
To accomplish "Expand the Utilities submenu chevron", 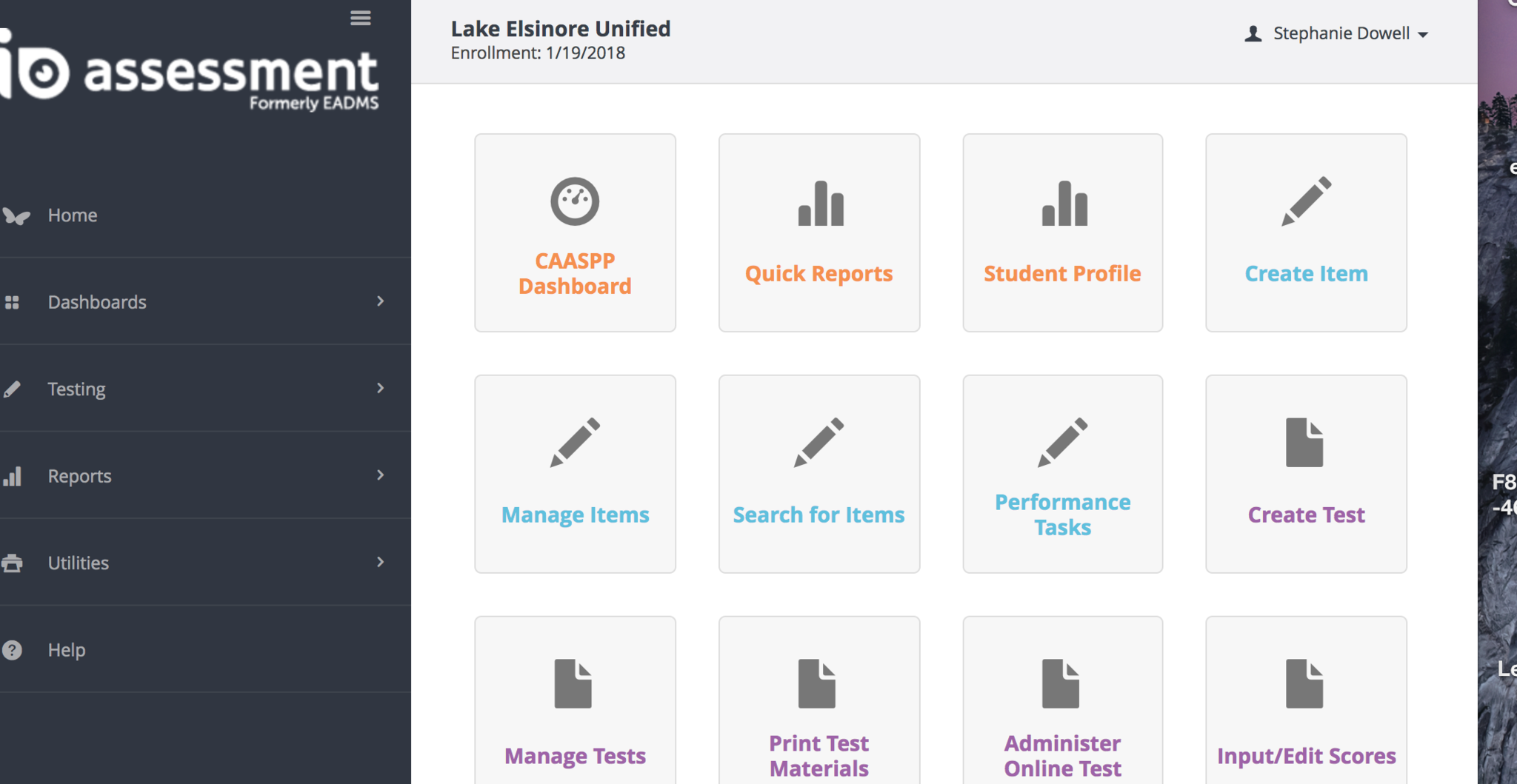I will click(380, 562).
